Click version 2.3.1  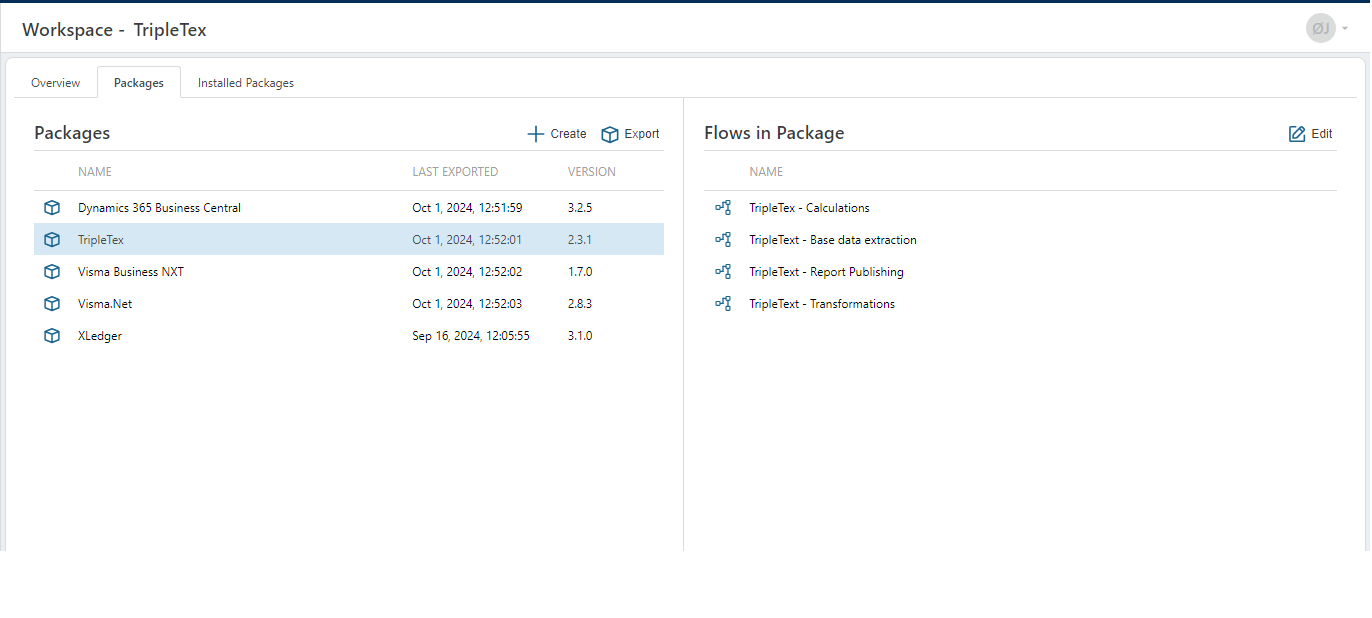tap(580, 240)
